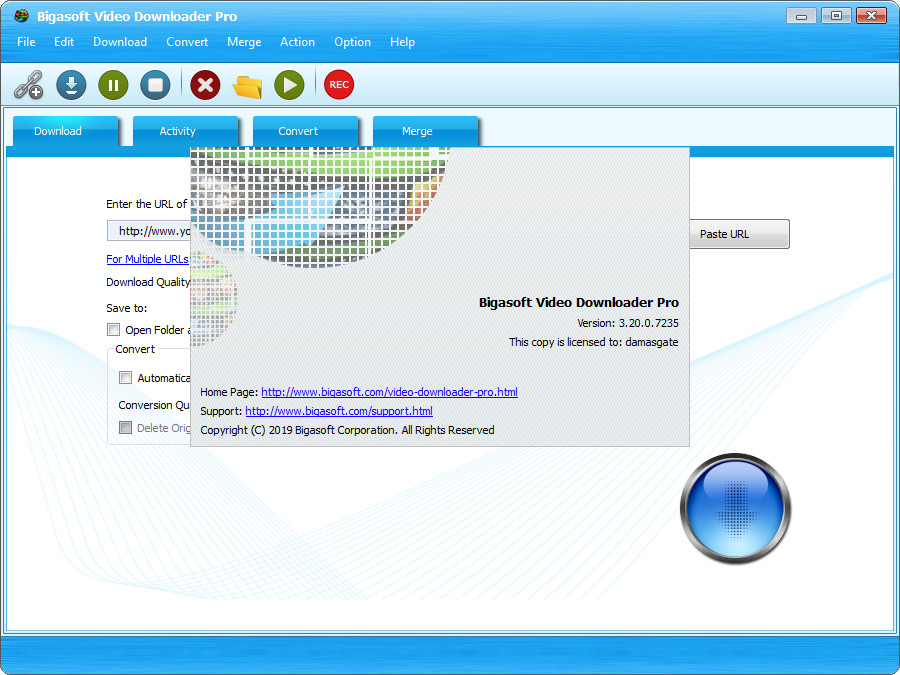Pause the download with the green pause icon
The image size is (900, 675).
(x=113, y=85)
